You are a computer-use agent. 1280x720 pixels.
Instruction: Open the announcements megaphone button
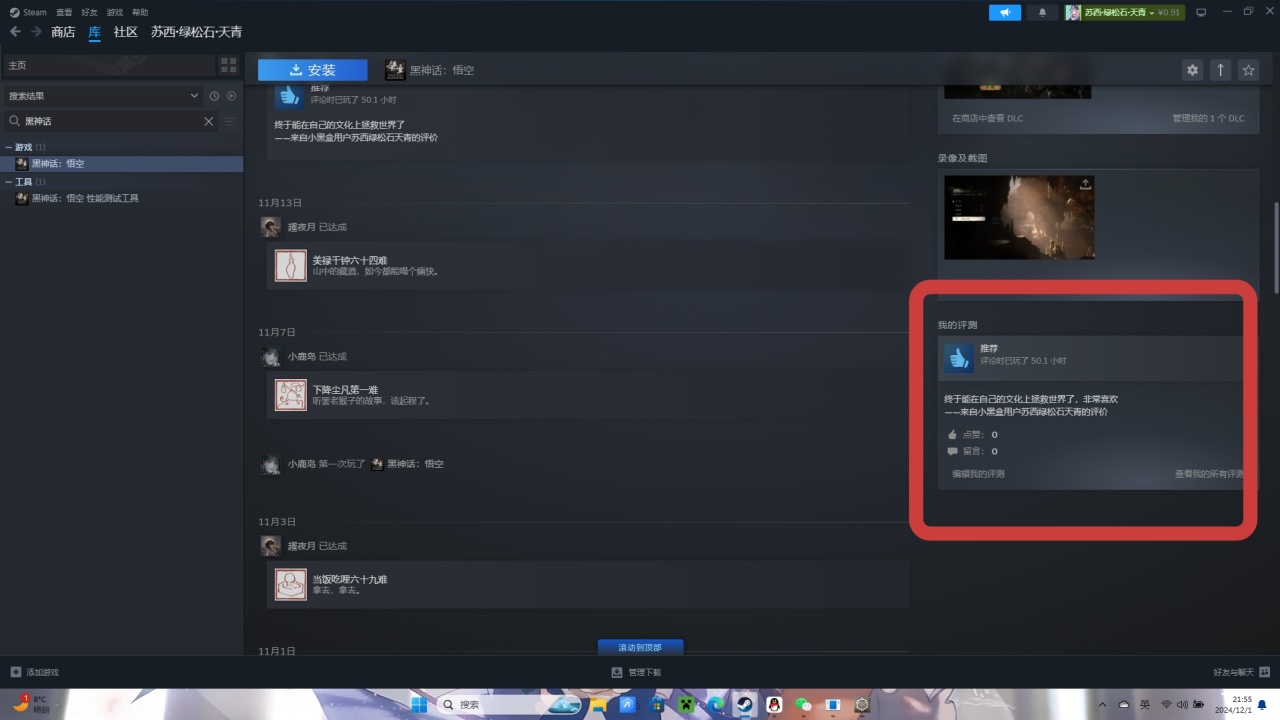tap(1005, 12)
